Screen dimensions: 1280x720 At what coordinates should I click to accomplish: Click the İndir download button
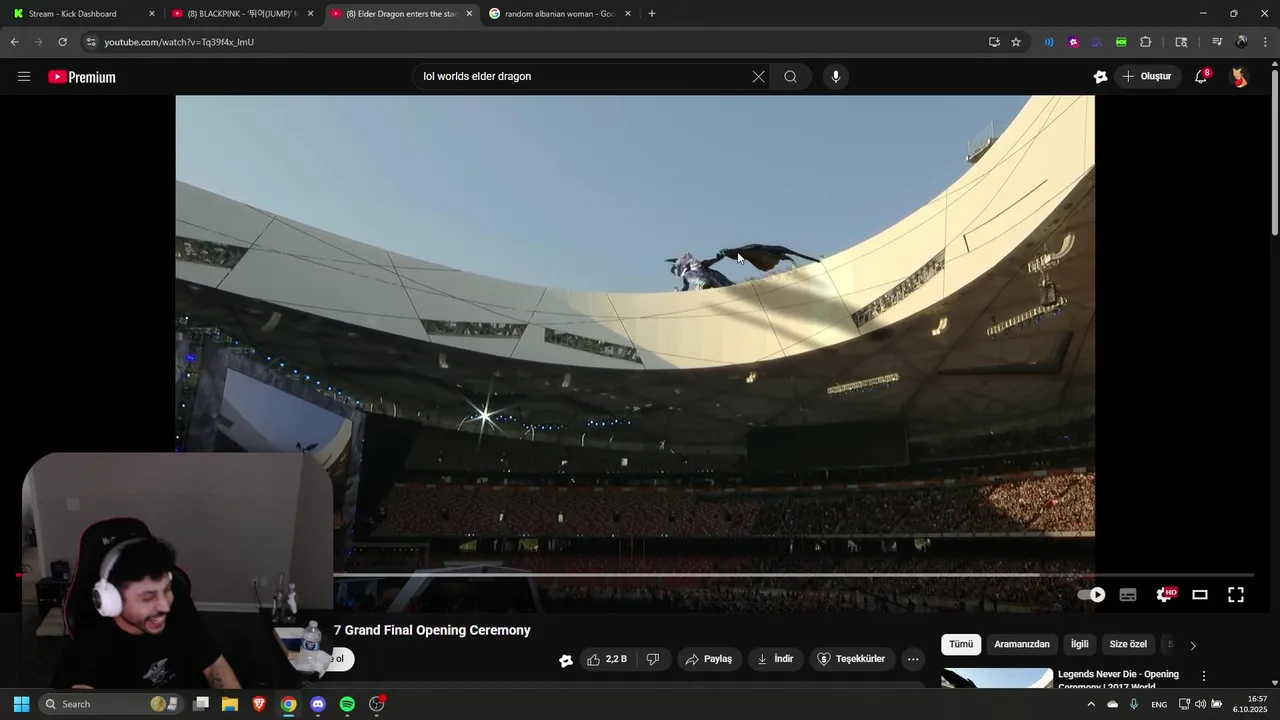click(776, 659)
